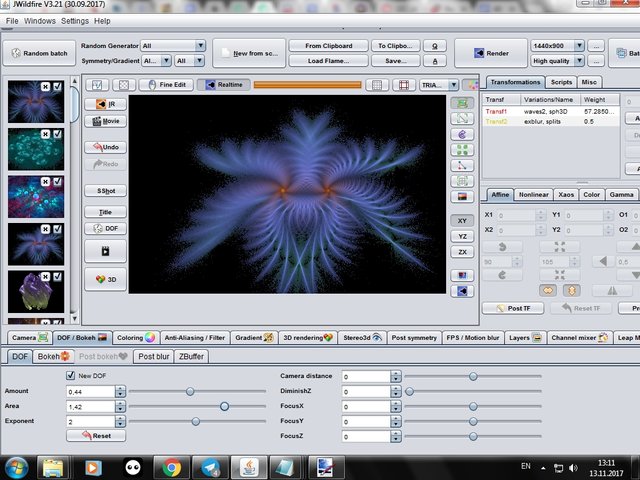Switch to the Nonlinear tab
The image size is (640, 480).
534,194
